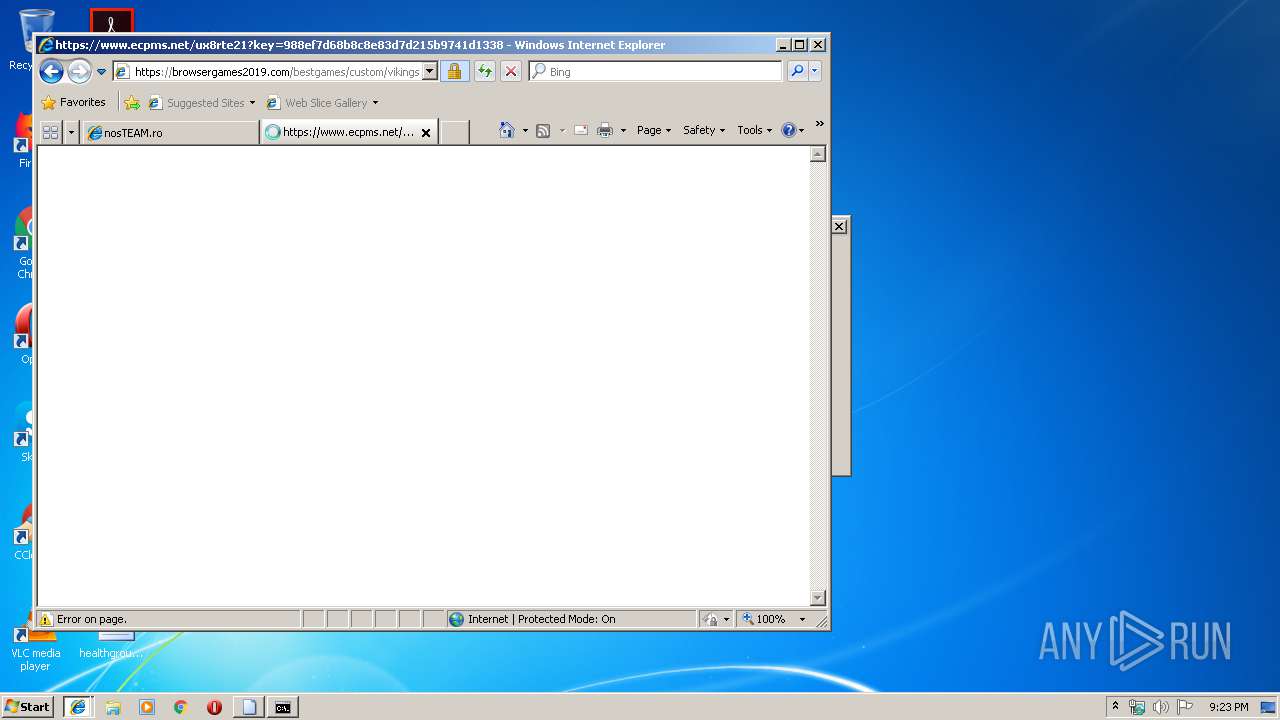The image size is (1280, 720).
Task: Launch Opera from the taskbar
Action: (x=214, y=707)
